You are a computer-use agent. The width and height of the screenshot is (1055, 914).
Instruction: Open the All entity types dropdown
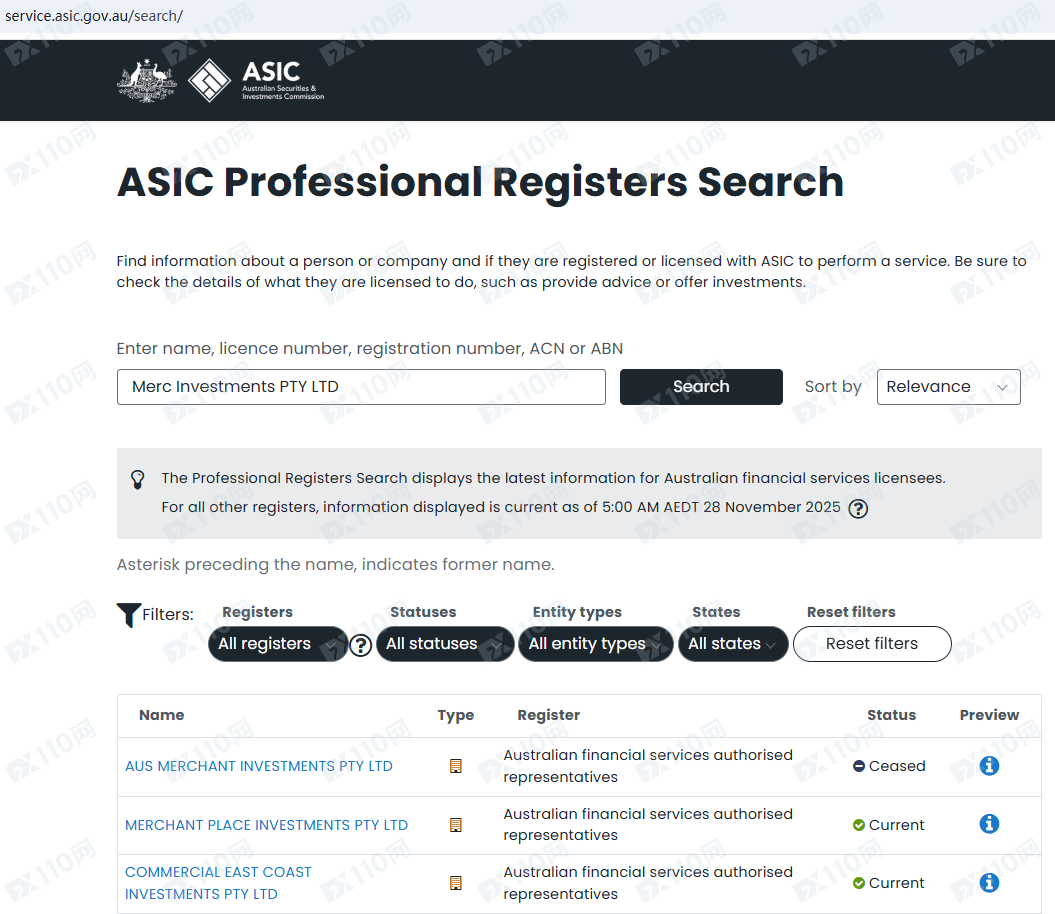point(595,644)
